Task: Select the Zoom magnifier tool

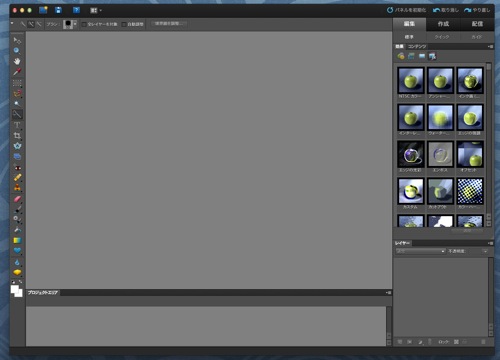Action: [x=17, y=51]
